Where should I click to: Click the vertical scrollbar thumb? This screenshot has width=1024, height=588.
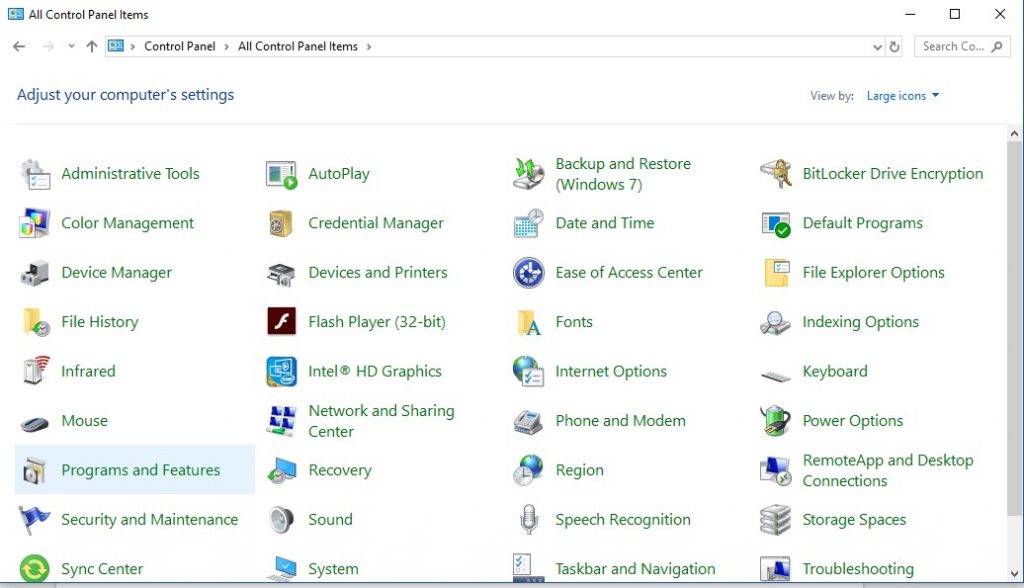[1014, 329]
